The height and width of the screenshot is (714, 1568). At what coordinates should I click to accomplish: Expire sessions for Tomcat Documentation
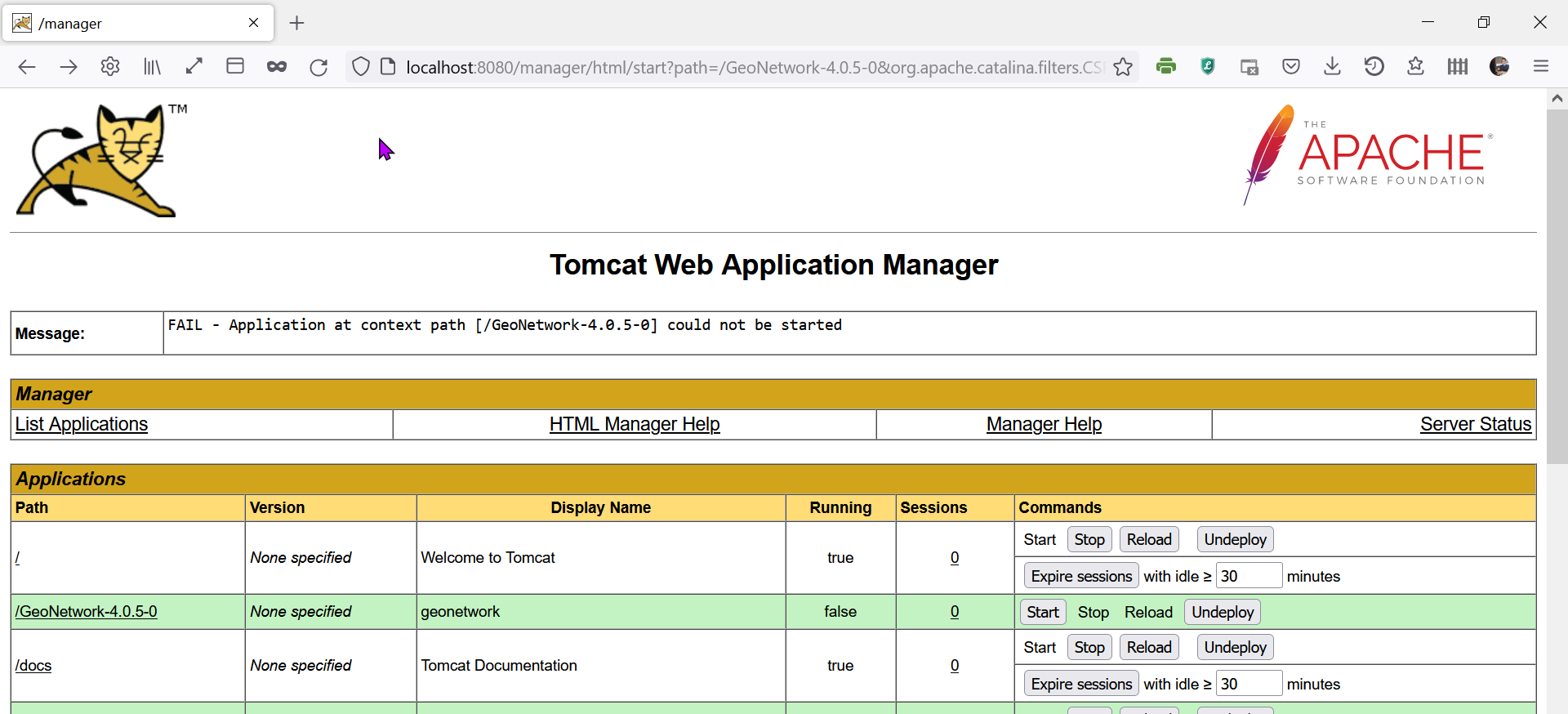pyautogui.click(x=1081, y=684)
